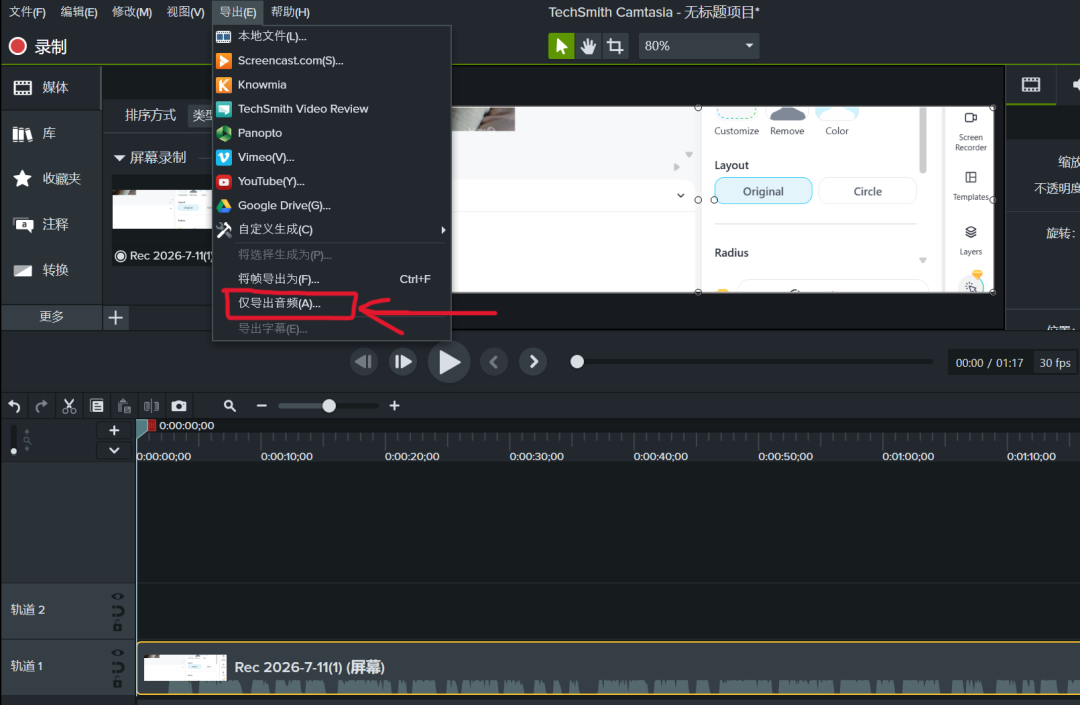
Task: Click the playback scrubber handle
Action: point(577,361)
